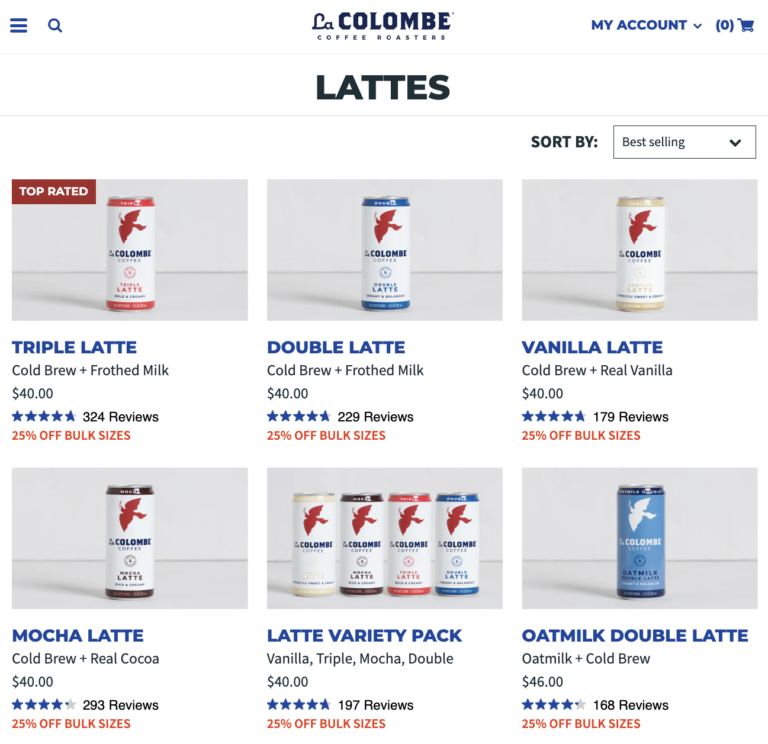This screenshot has width=768, height=744.
Task: Open the Triple Latte product title
Action: click(74, 347)
